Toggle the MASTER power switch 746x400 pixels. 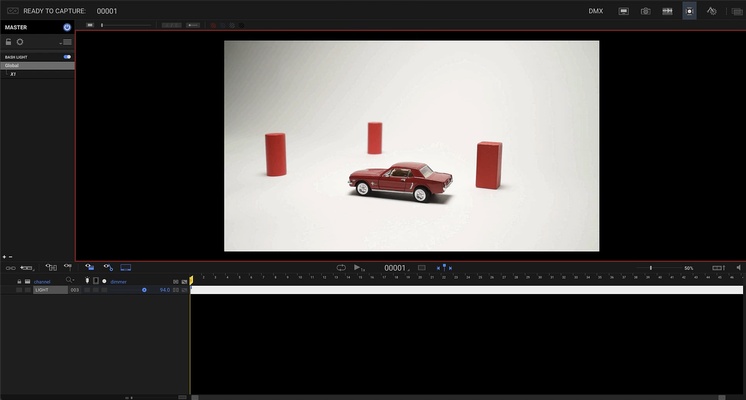[67, 27]
